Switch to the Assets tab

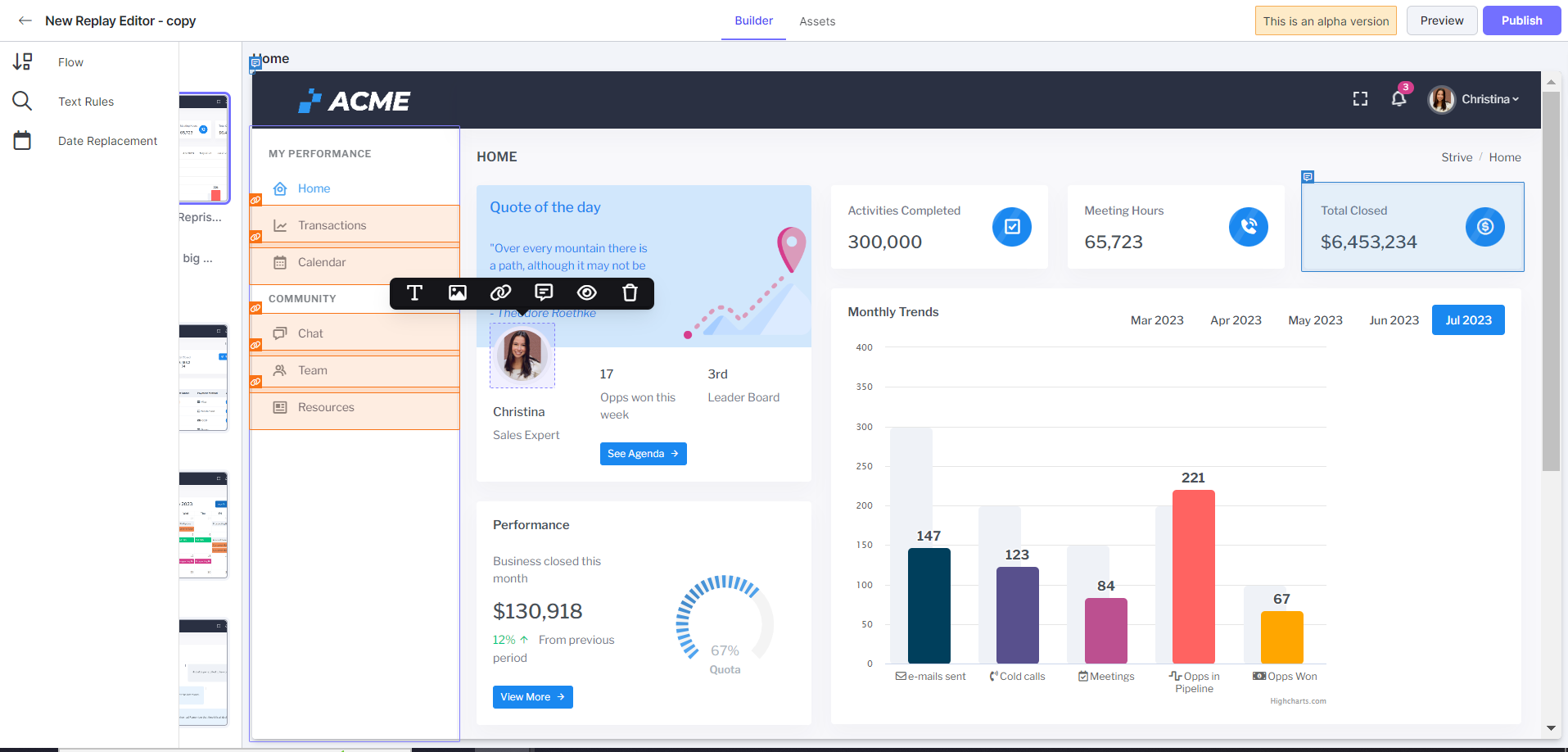tap(817, 21)
